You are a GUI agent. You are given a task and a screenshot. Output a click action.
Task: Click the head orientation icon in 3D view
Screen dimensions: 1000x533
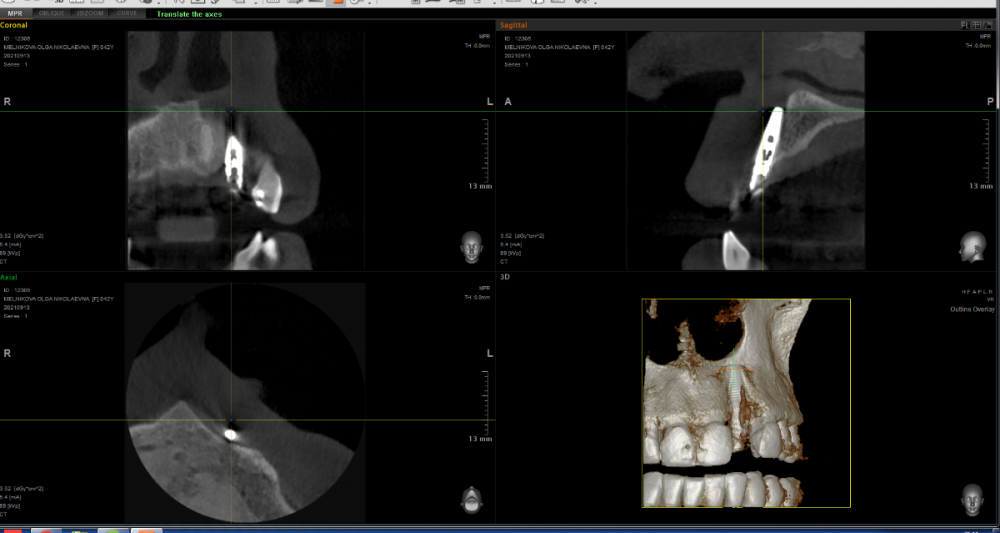pyautogui.click(x=968, y=497)
